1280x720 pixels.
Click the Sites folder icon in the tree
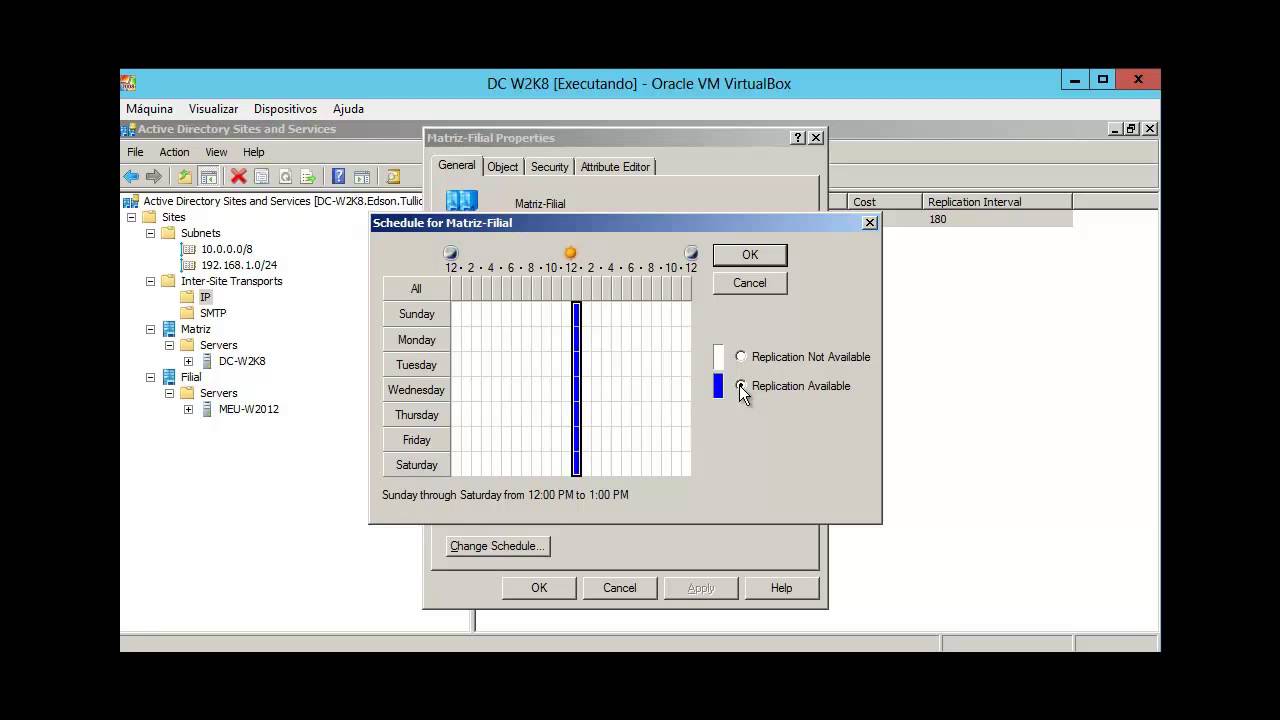pos(149,217)
